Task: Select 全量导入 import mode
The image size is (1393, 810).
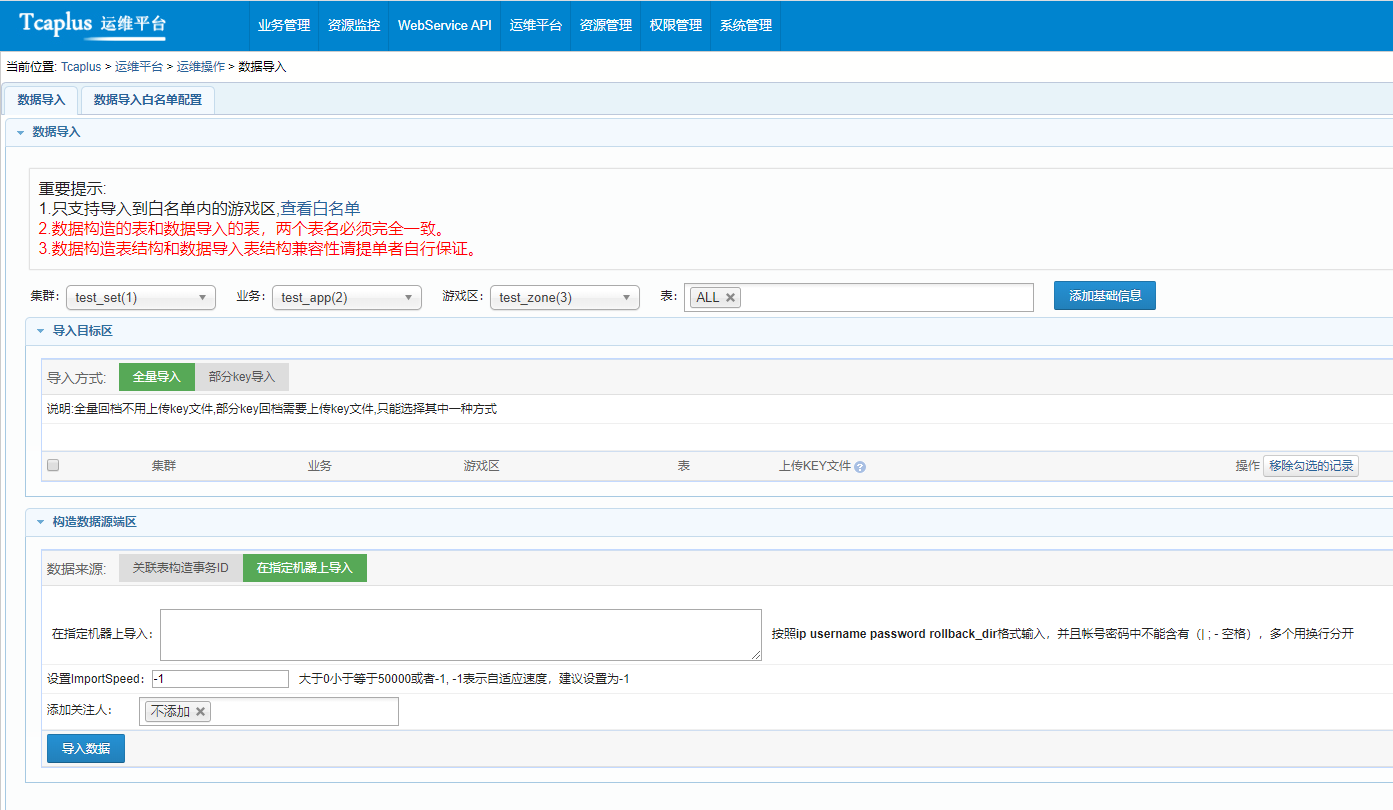Action: [156, 377]
